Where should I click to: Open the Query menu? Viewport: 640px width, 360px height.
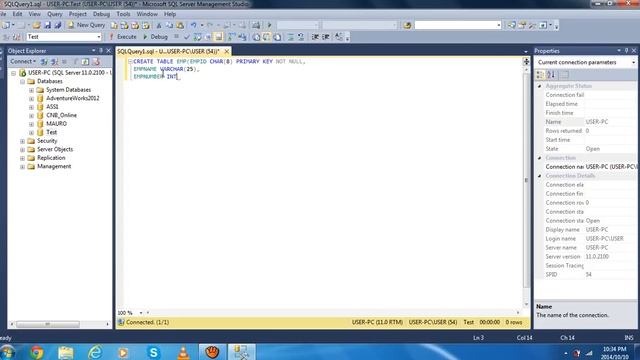(55, 14)
